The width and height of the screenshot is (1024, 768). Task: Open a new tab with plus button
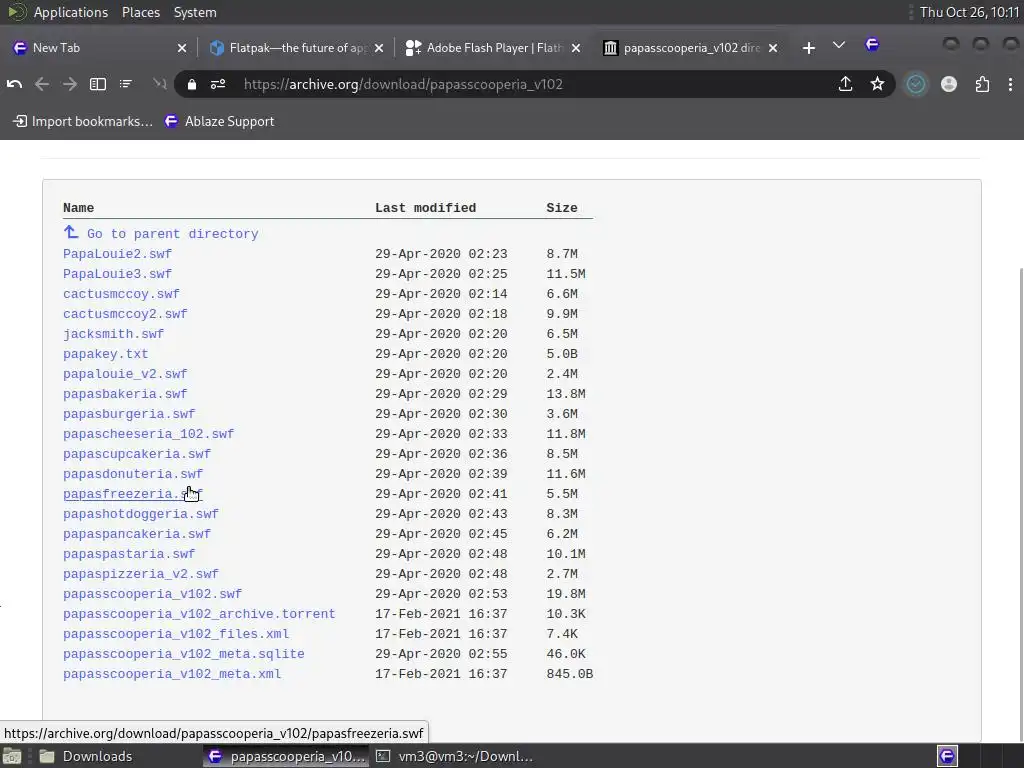808,48
